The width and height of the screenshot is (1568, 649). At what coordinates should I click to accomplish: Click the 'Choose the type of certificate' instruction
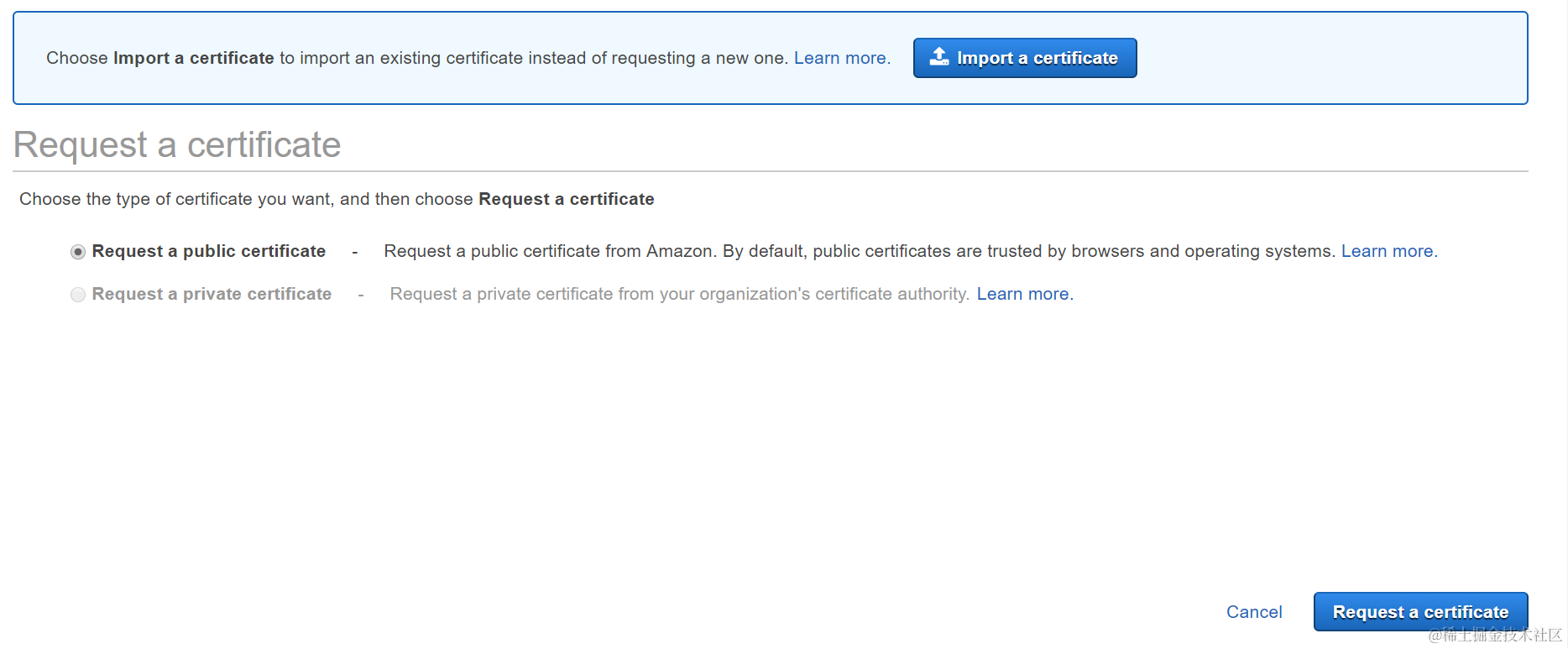tap(246, 199)
